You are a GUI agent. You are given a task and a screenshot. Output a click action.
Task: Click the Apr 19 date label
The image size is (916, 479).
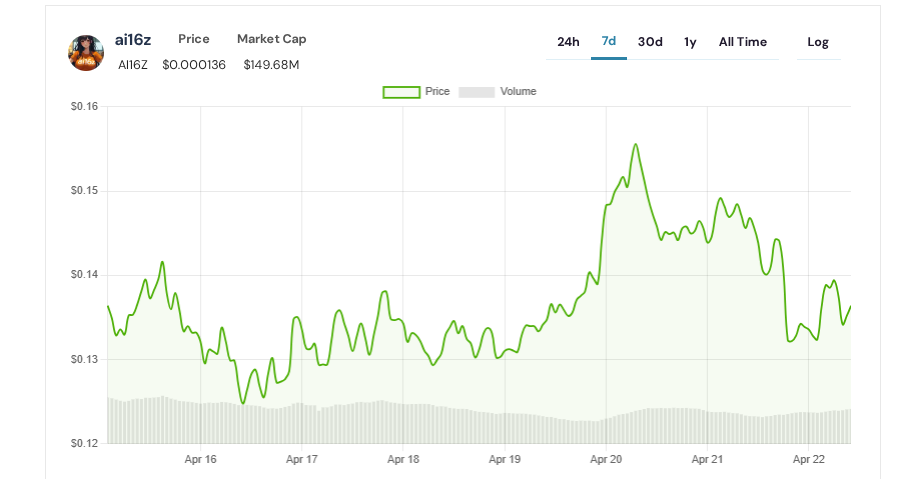505,459
